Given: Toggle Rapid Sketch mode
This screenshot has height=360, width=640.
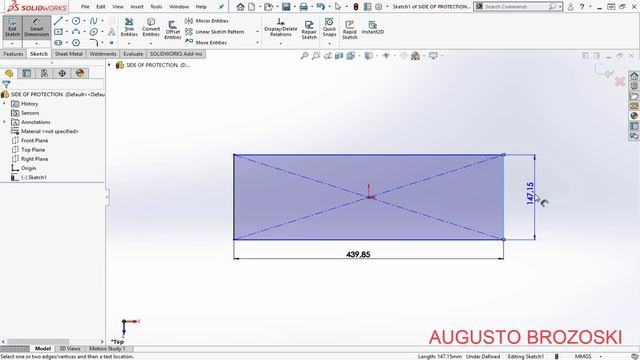Looking at the screenshot, I should coord(350,30).
